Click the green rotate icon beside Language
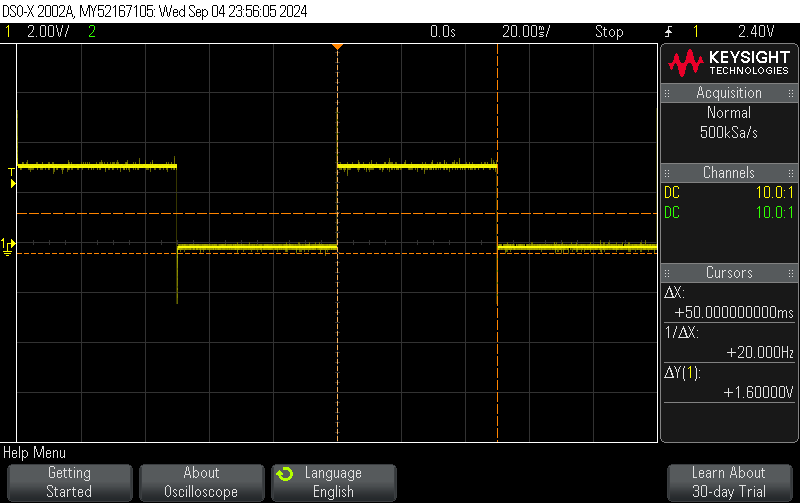This screenshot has width=800, height=503. 285,474
